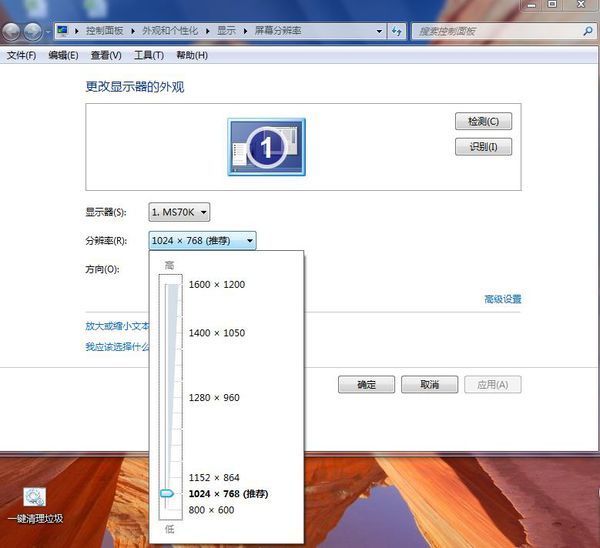Expand the 显示器 MS70K dropdown
Image resolution: width=600 pixels, height=548 pixels.
tap(179, 212)
